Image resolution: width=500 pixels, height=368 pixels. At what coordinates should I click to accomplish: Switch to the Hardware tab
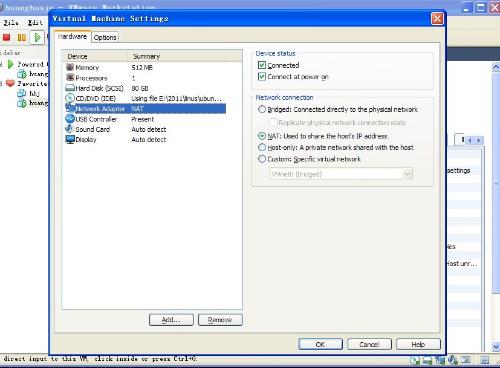(73, 36)
